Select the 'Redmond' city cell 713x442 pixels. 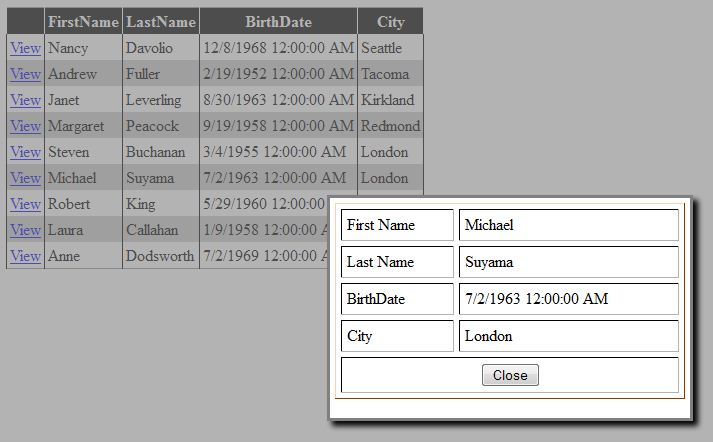pyautogui.click(x=391, y=126)
